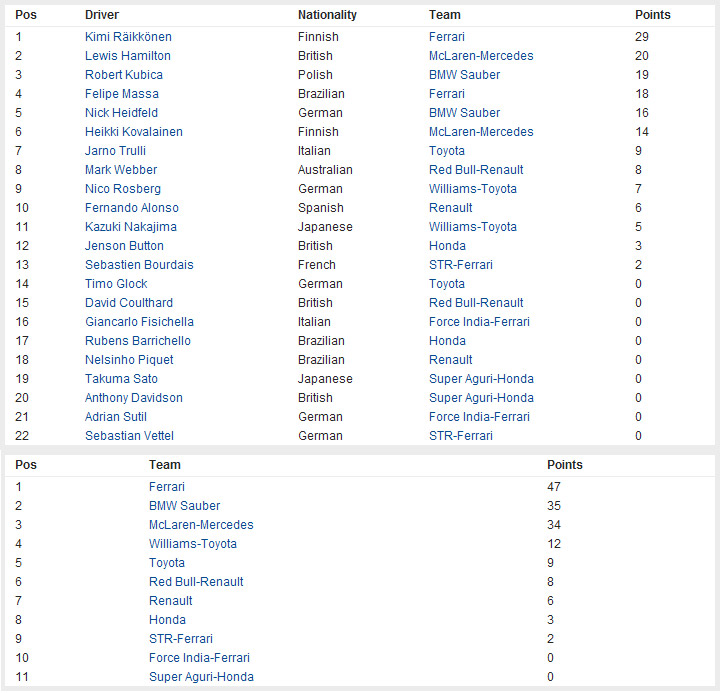The image size is (720, 693).
Task: Open Force India-Ferrari constructors link
Action: (199, 658)
